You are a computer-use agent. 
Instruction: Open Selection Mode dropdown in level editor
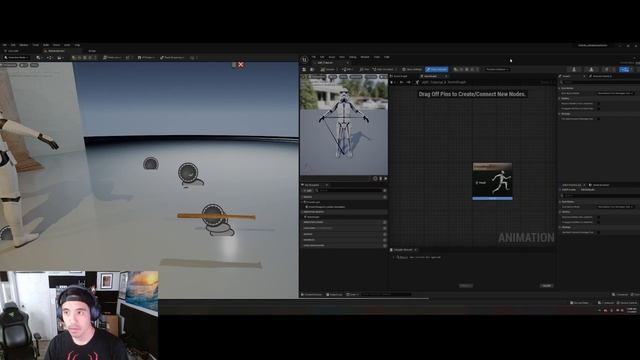click(x=16, y=58)
